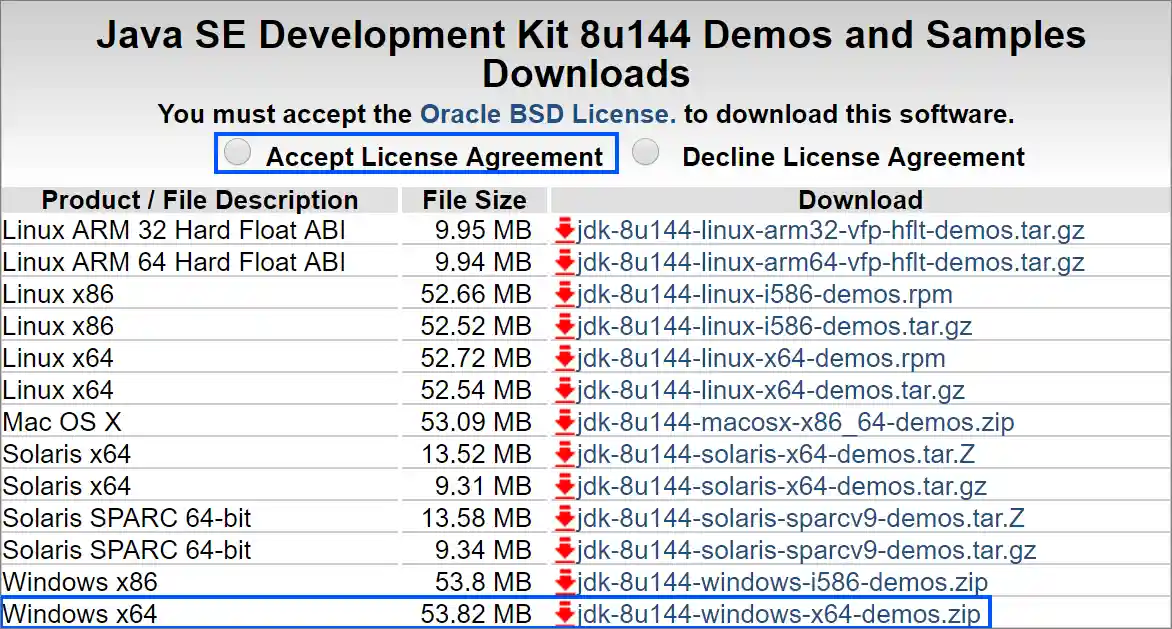Open the Oracle BSD License link
This screenshot has width=1172, height=629.
[x=547, y=114]
